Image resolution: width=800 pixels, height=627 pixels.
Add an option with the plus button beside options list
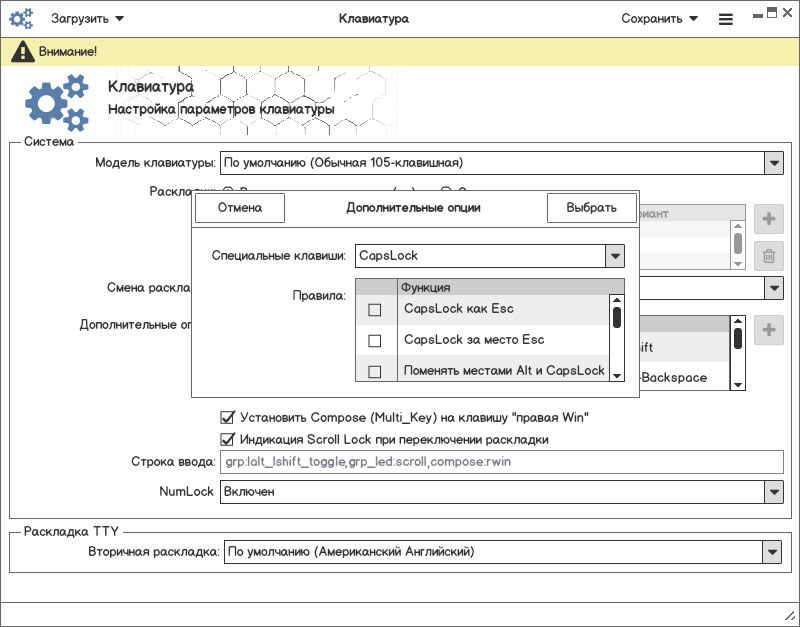[768, 330]
